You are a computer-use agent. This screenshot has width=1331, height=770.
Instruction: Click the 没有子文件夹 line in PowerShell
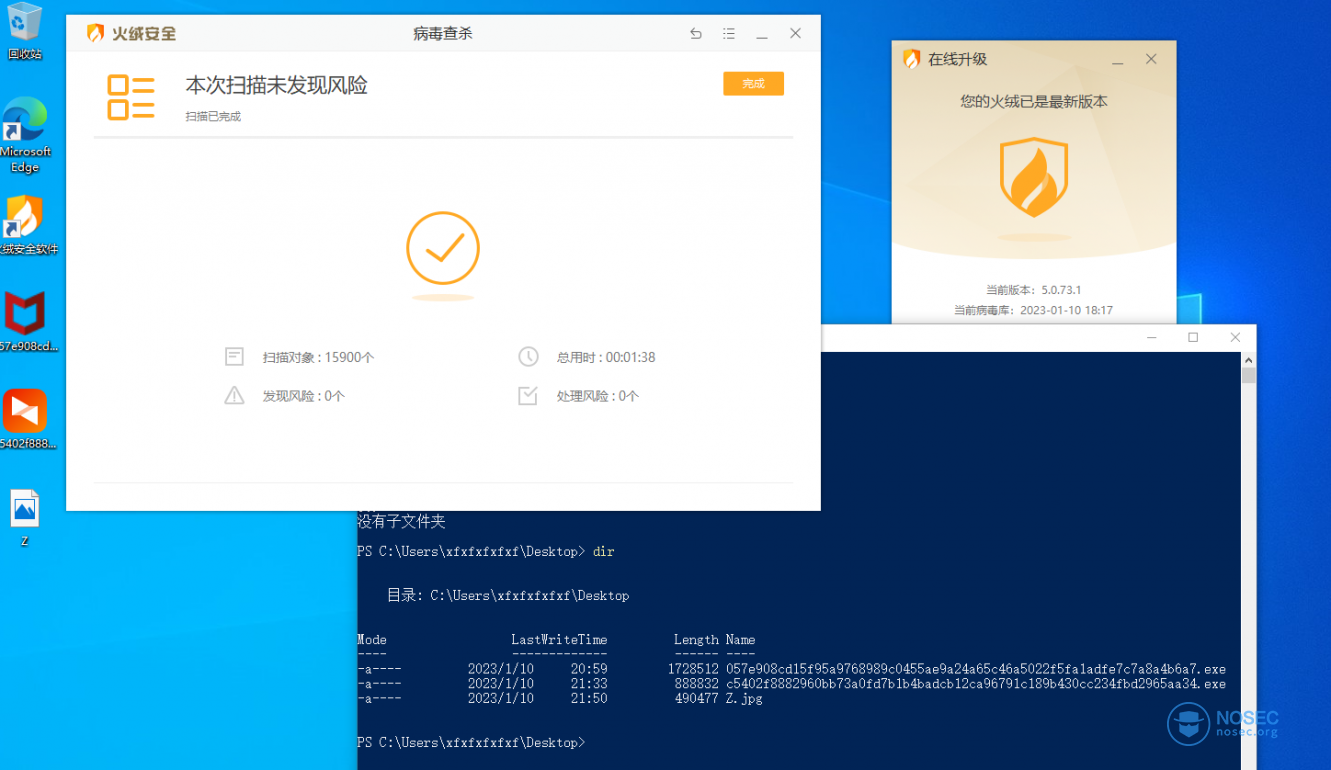click(401, 521)
